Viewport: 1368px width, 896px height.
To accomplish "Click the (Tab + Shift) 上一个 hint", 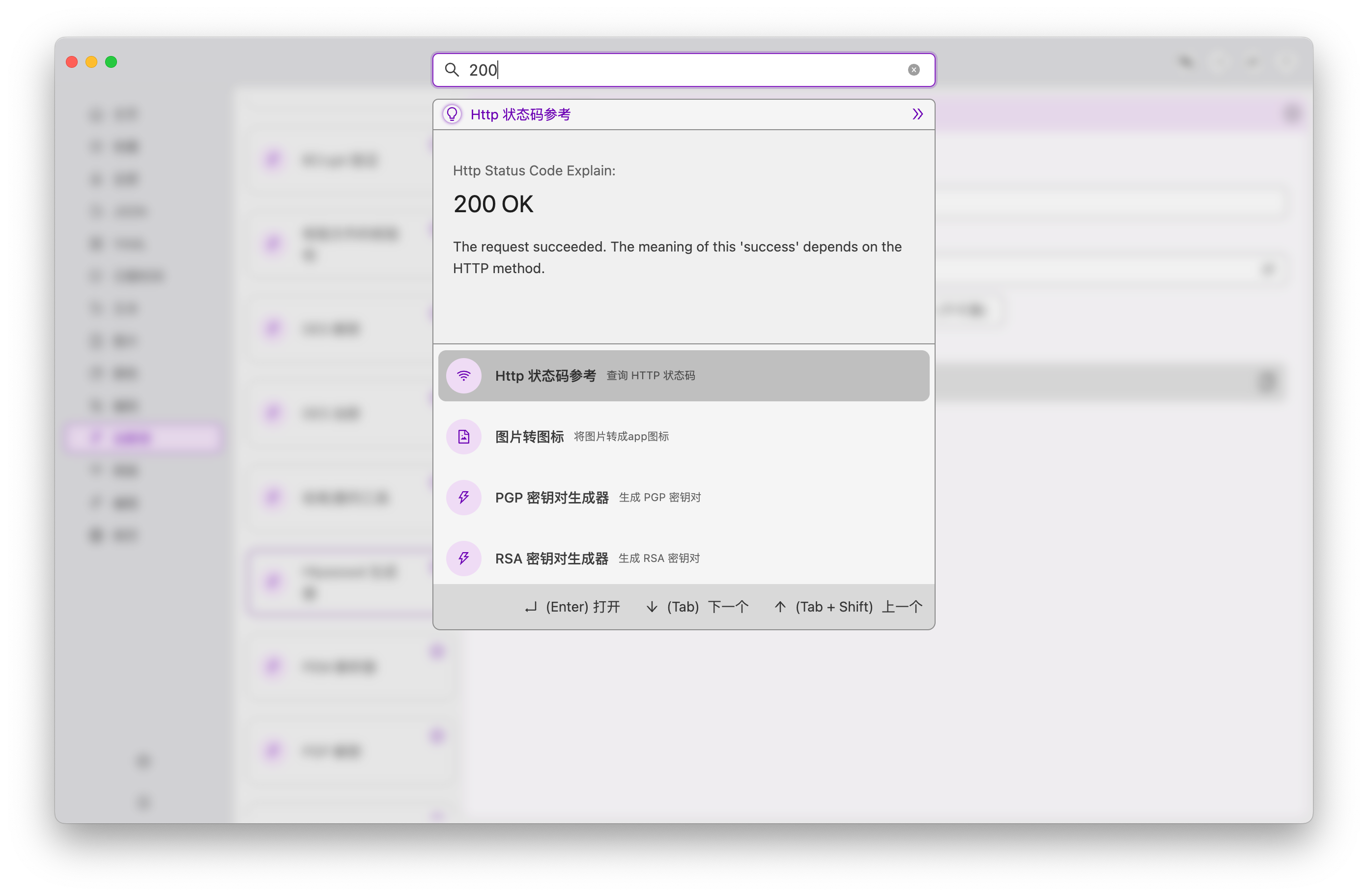I will tap(848, 606).
